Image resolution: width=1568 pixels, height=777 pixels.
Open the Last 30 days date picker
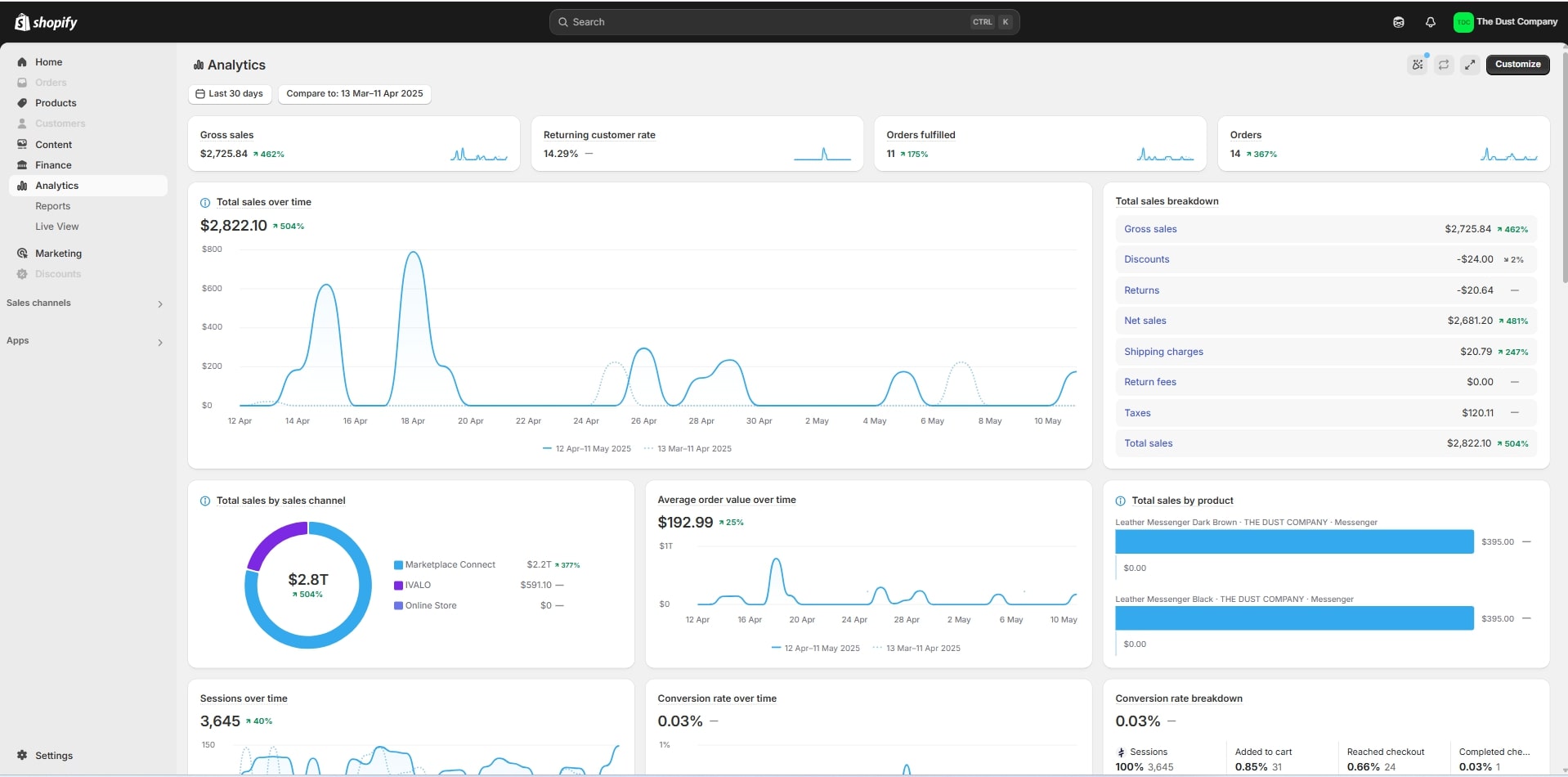pos(230,94)
